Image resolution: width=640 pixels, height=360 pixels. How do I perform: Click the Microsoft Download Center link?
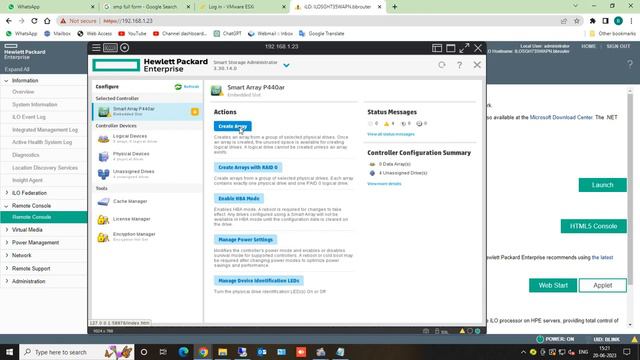(x=561, y=118)
